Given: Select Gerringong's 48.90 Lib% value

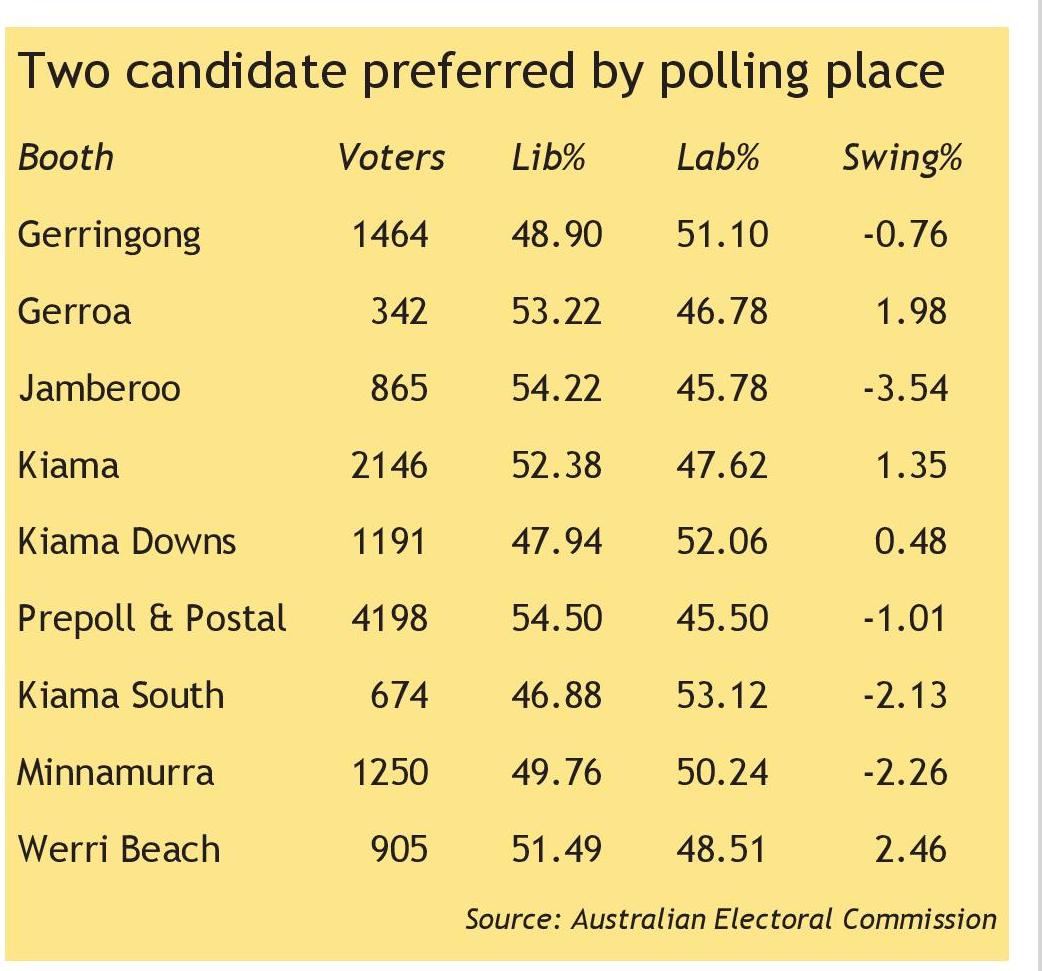Looking at the screenshot, I should pos(557,235).
